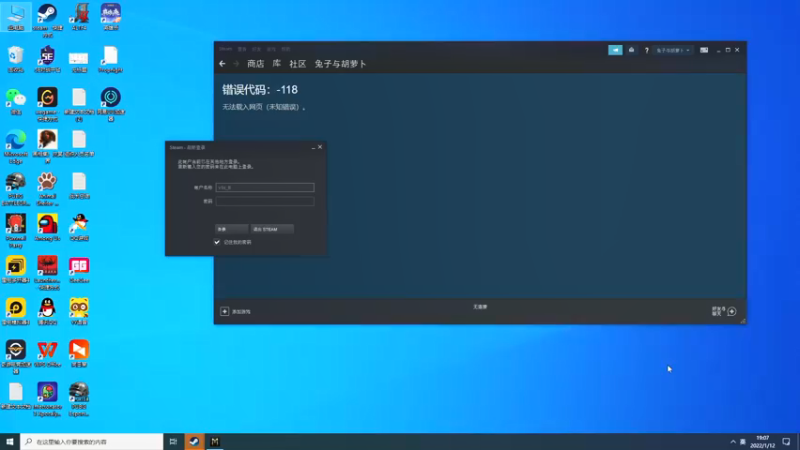Image resolution: width=800 pixels, height=450 pixels.
Task: Go back using Steam's back arrow
Action: tap(222, 64)
